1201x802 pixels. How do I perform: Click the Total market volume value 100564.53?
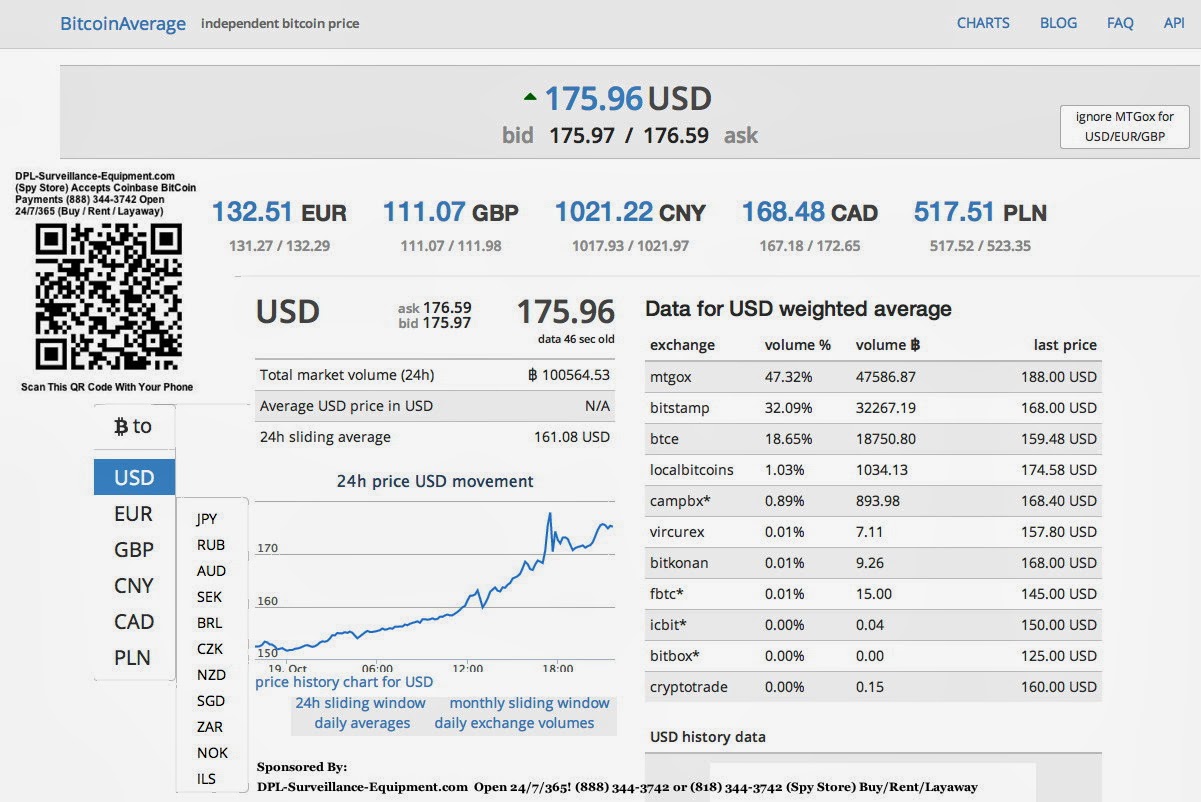pyautogui.click(x=568, y=375)
